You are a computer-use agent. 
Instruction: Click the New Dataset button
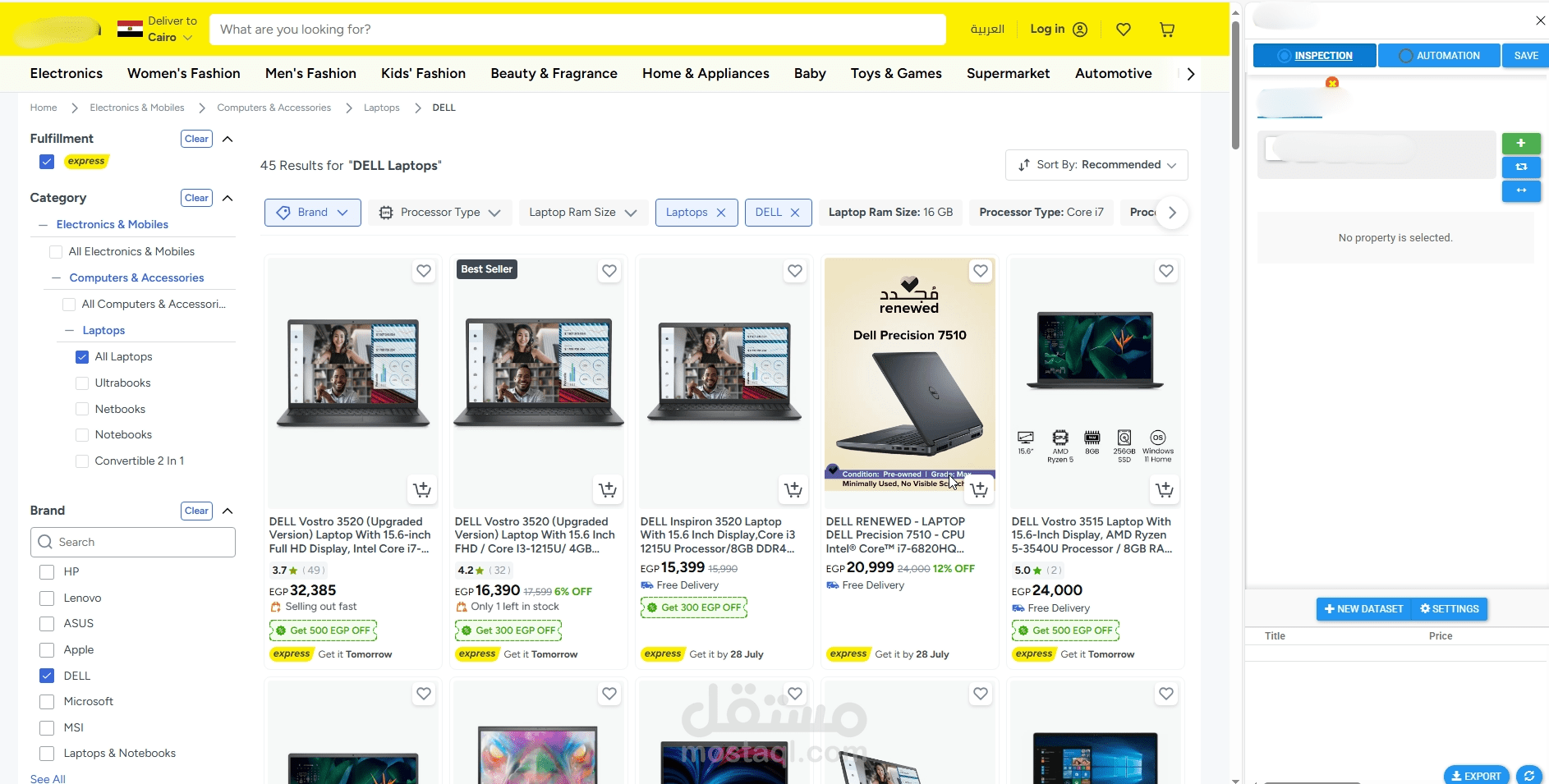click(x=1363, y=609)
